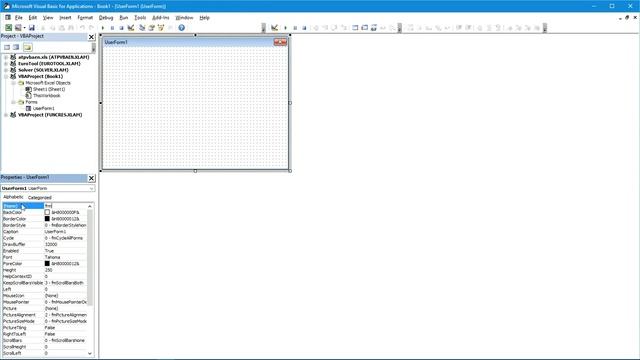This screenshot has height=360, width=640.
Task: Open the Edit menu
Action: click(33, 18)
